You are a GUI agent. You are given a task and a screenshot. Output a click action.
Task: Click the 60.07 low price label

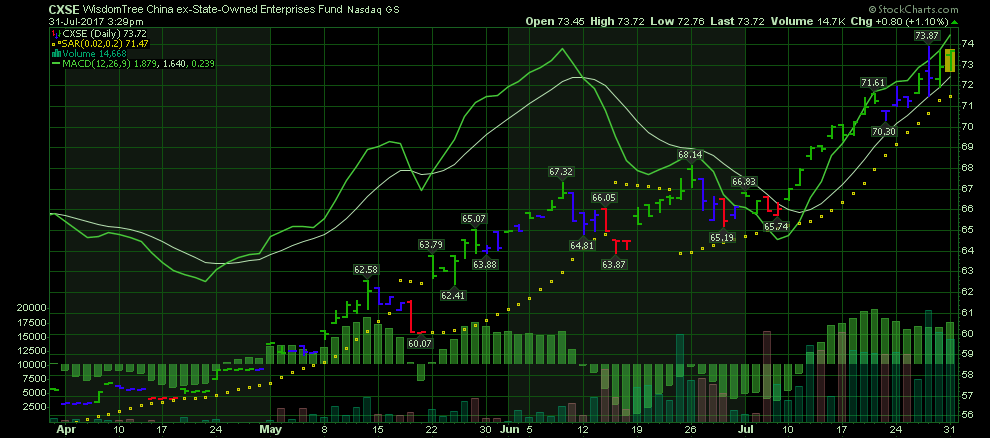coord(419,343)
